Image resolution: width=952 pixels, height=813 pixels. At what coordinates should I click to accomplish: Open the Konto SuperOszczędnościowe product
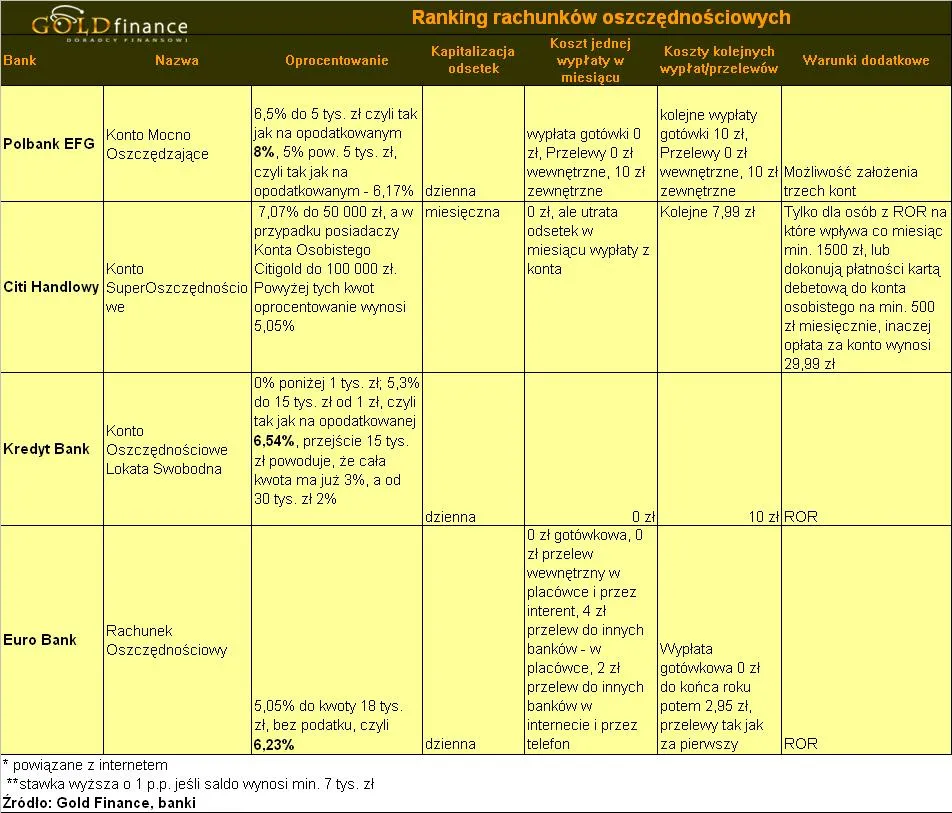point(176,287)
